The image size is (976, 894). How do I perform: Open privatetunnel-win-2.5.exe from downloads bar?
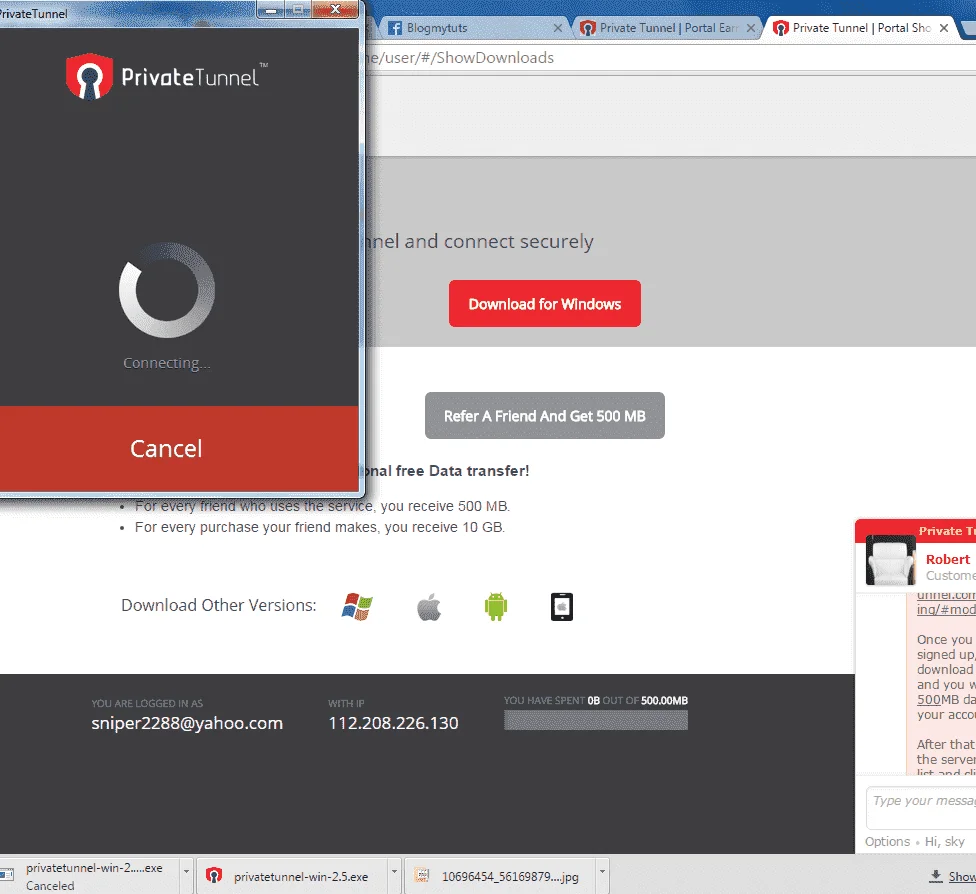[291, 876]
